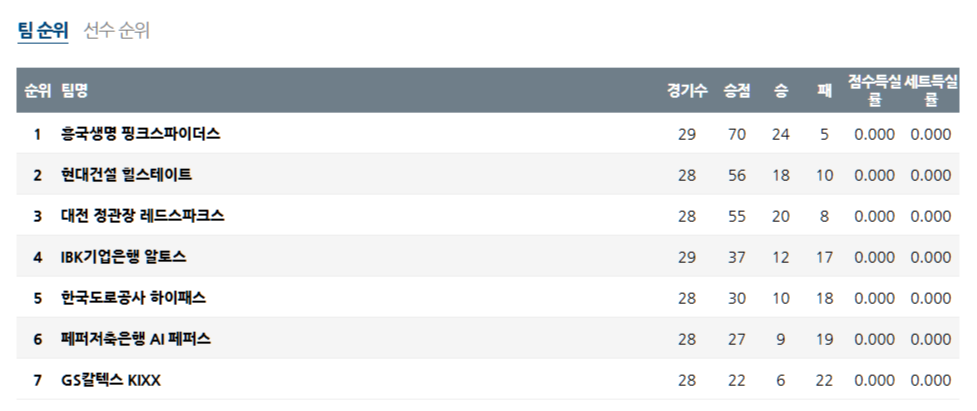Click 현대건설's 승점 value 56
Viewport: 977px width, 411px height.
tap(737, 175)
